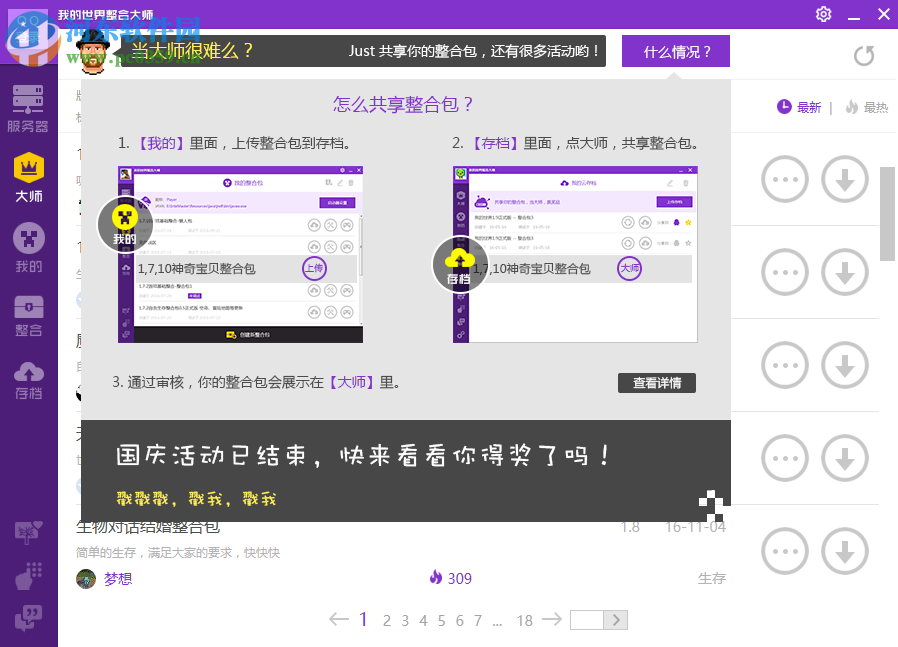This screenshot has height=647, width=898.
Task: Open the 服务器 (Servers) panel in sidebar
Action: click(x=28, y=103)
